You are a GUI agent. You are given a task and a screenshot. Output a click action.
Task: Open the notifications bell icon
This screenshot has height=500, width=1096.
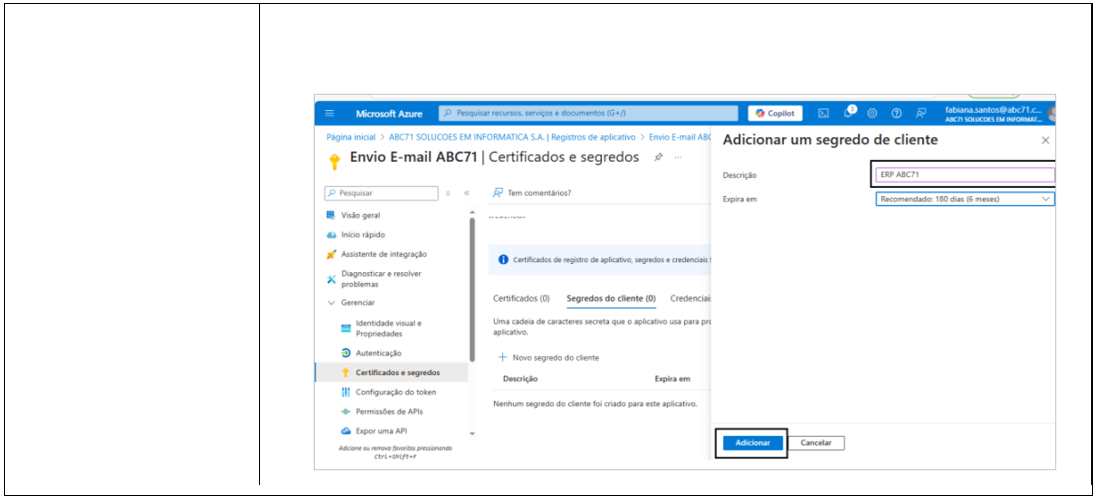[848, 113]
